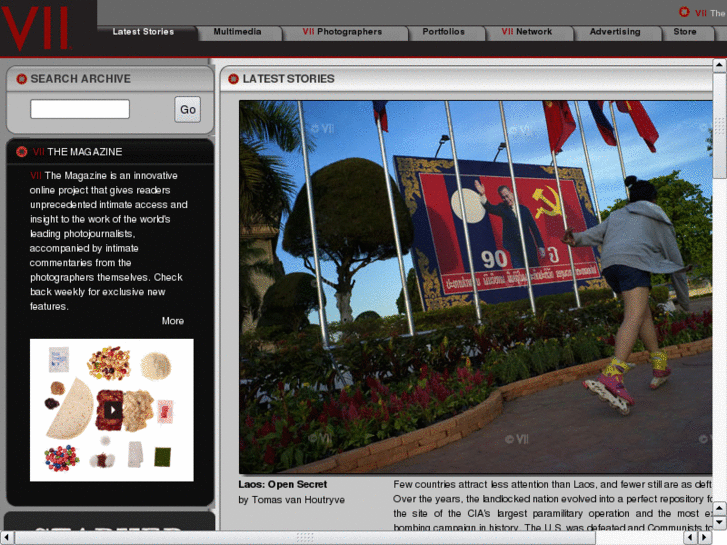The image size is (727, 545).
Task: Click the red icon beside Latest Stories heading
Action: click(x=233, y=79)
